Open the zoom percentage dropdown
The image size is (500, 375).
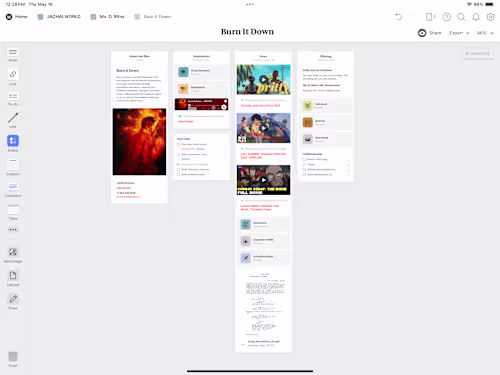[485, 33]
